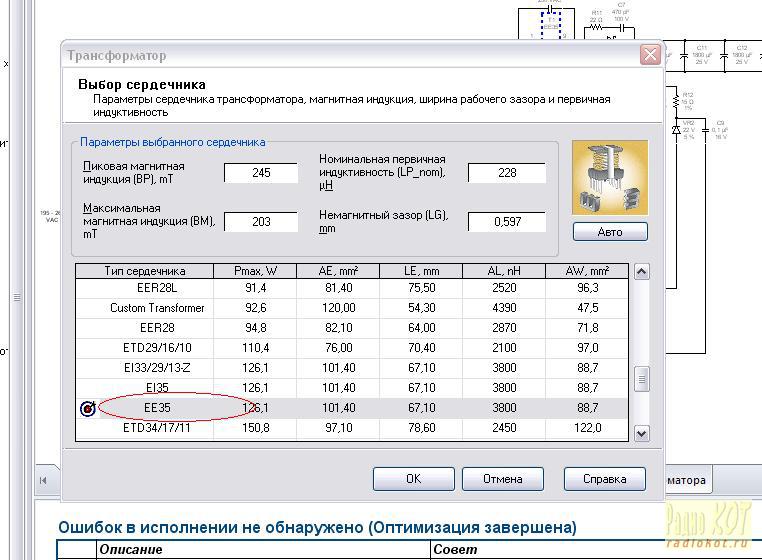Click the transformer core picture icon
This screenshot has height=560, width=762.
(x=609, y=177)
